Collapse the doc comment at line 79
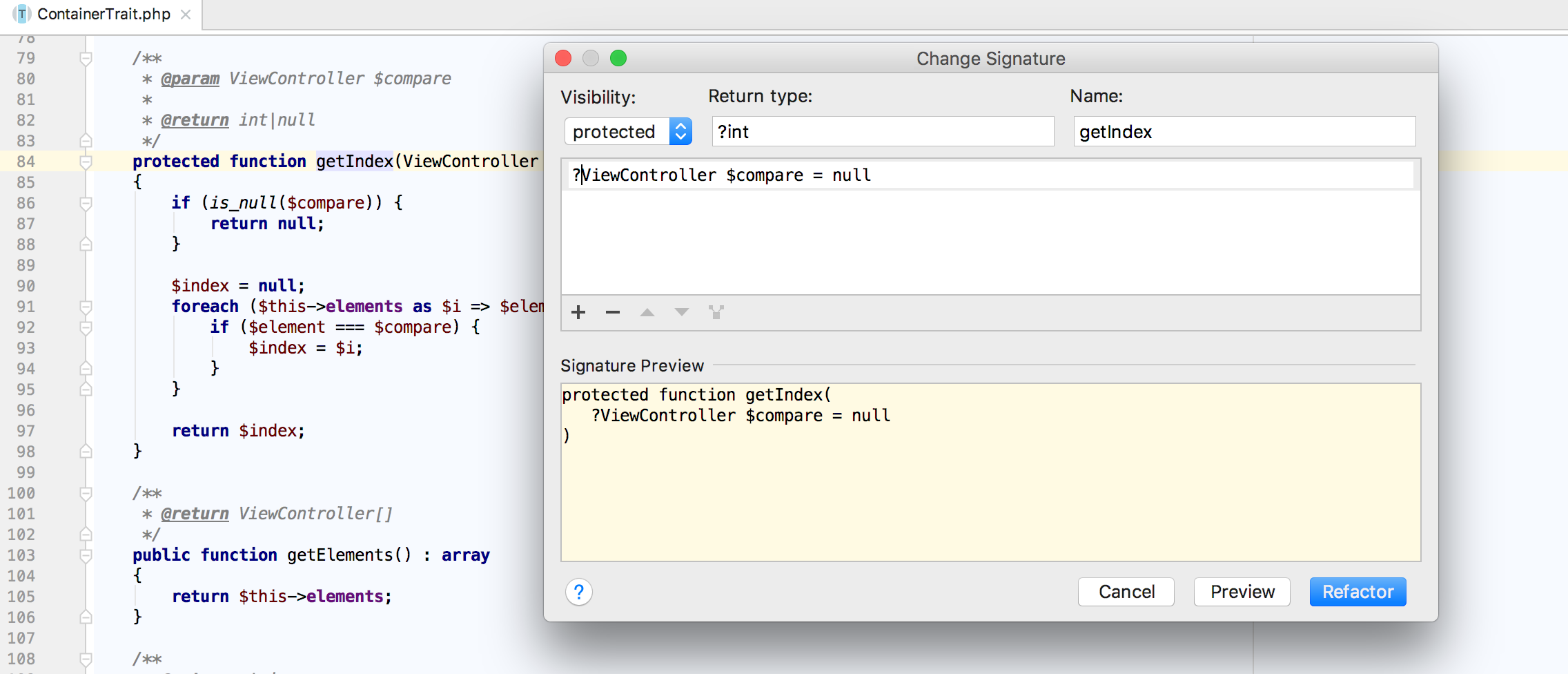This screenshot has width=1568, height=674. 86,58
